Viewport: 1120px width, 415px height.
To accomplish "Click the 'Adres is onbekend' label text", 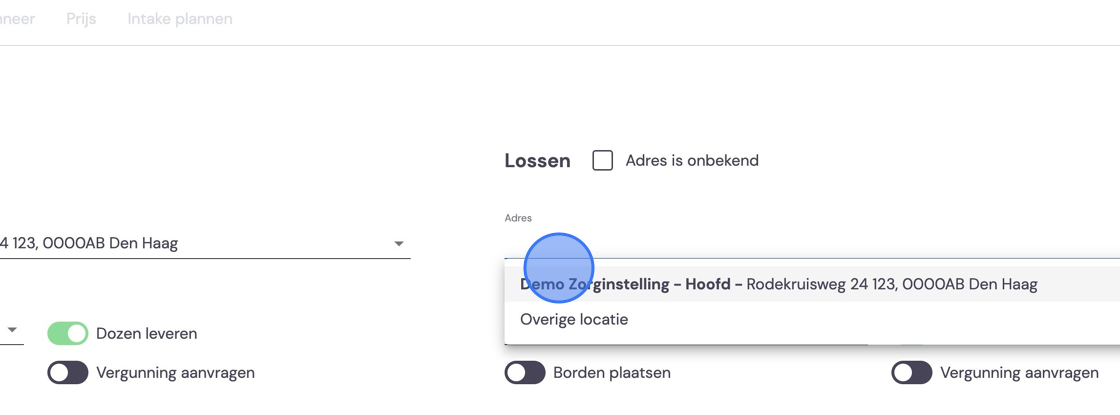I will [692, 161].
